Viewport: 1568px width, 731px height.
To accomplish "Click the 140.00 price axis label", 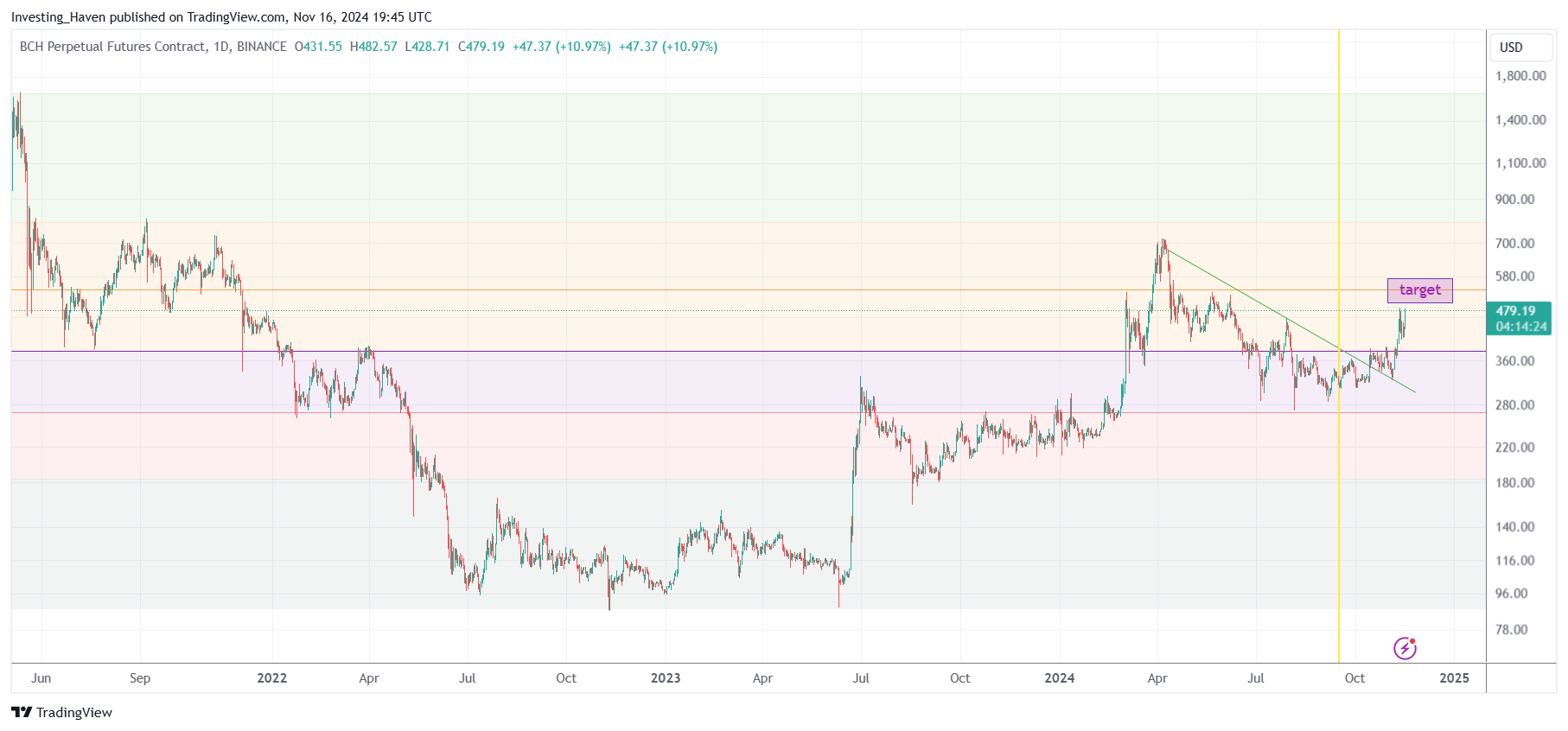I will coord(1515,527).
